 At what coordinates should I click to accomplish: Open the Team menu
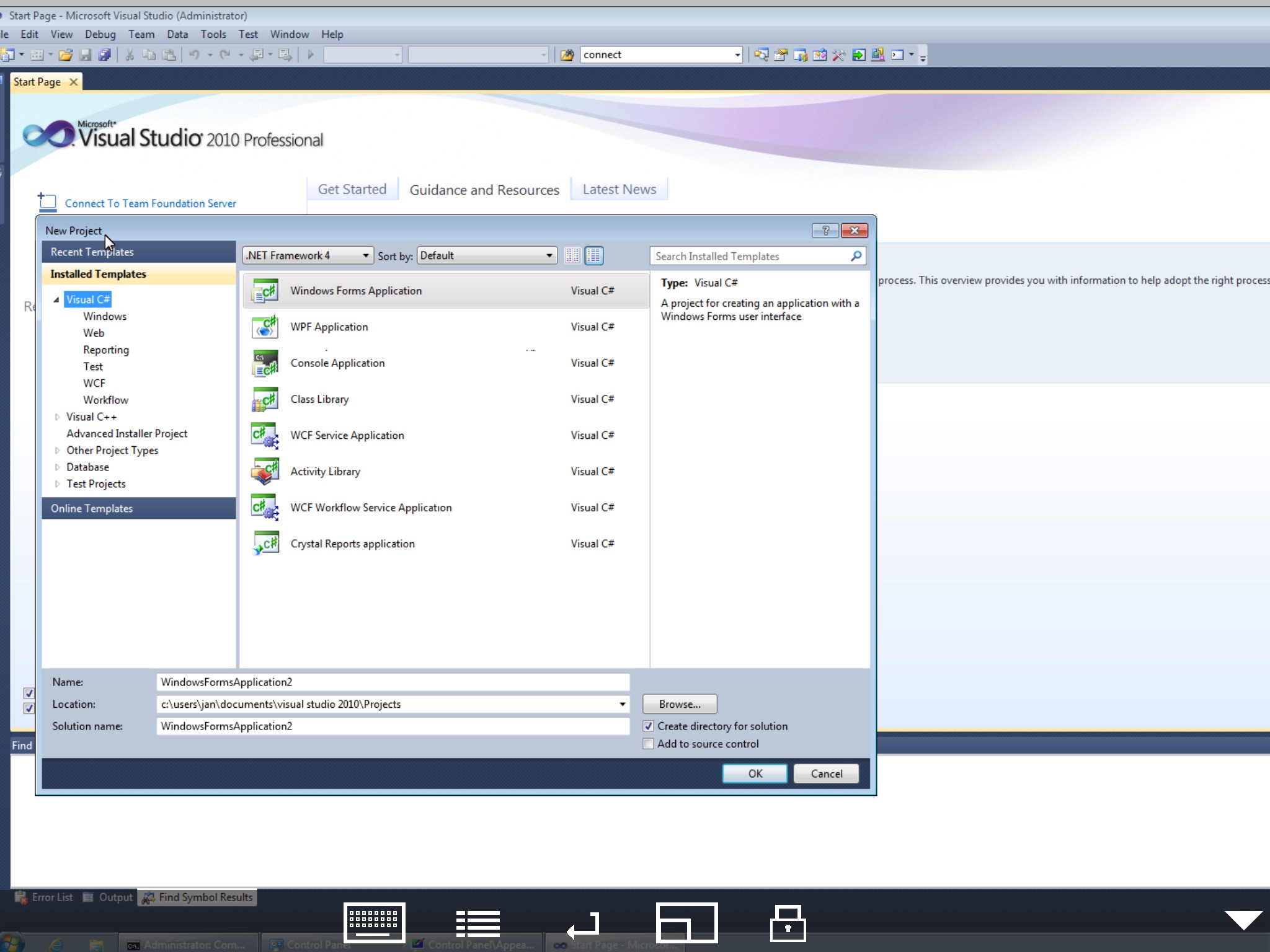[x=141, y=34]
